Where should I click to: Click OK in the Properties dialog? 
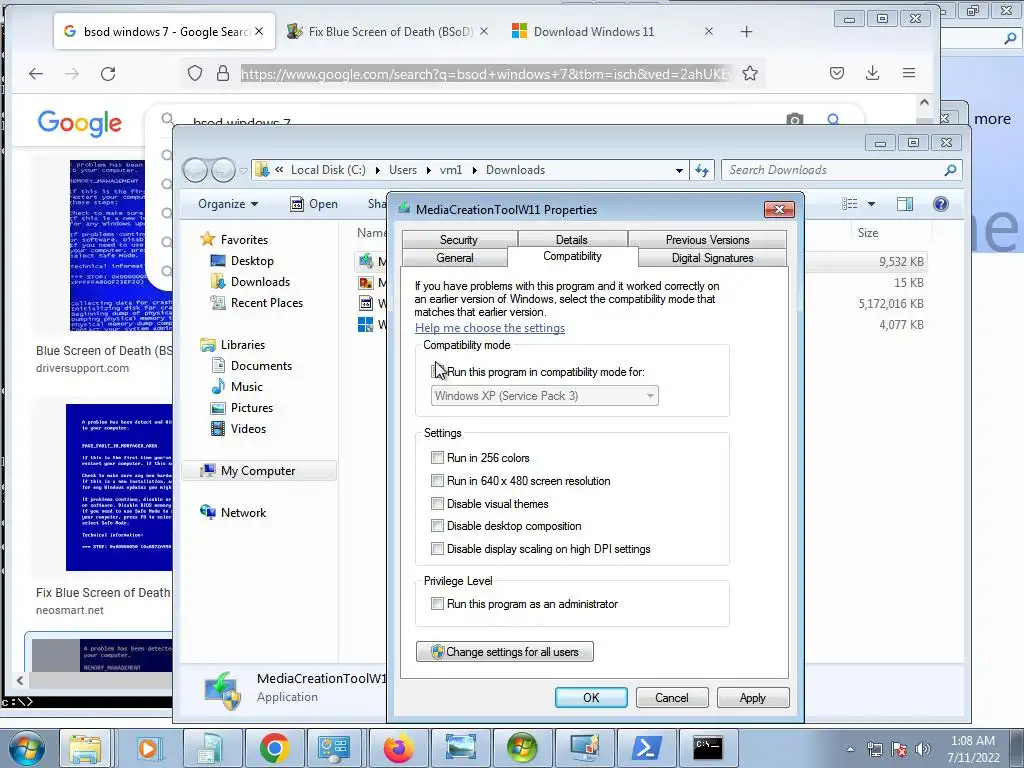[591, 697]
